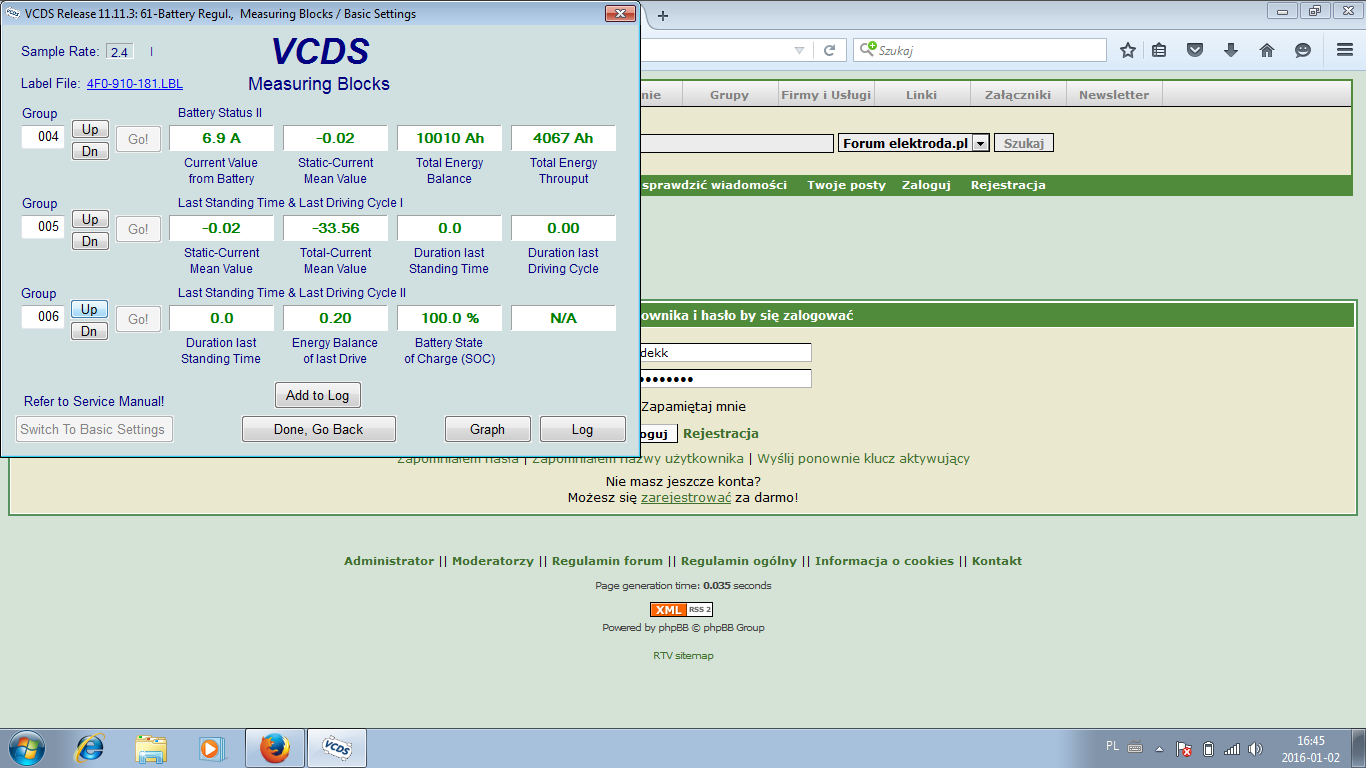The height and width of the screenshot is (768, 1366).
Task: Go to the Firefox home page icon
Action: (1266, 50)
